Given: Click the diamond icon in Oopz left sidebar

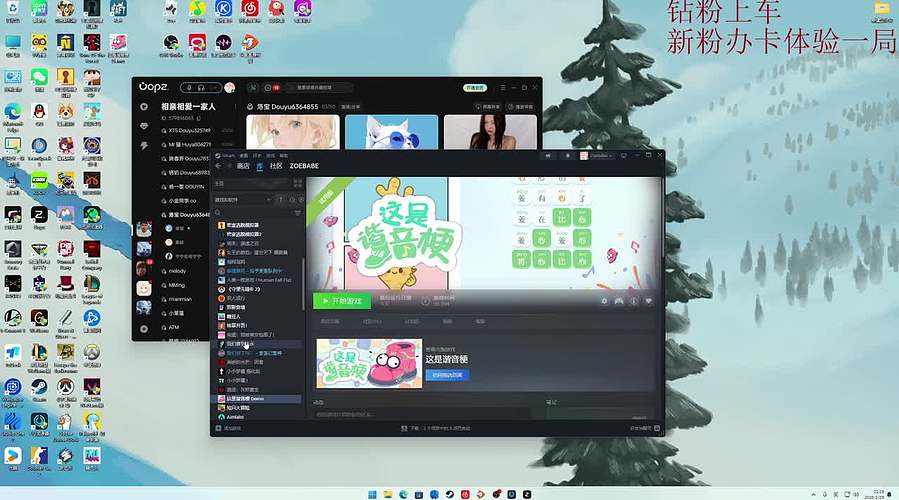Looking at the screenshot, I should (x=144, y=126).
